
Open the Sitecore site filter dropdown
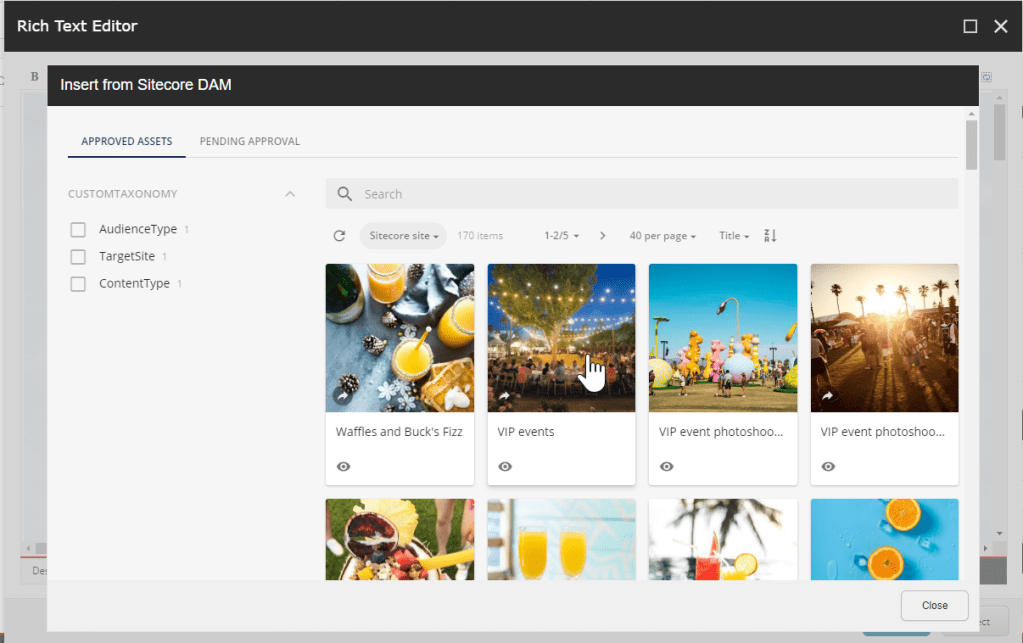pos(403,236)
